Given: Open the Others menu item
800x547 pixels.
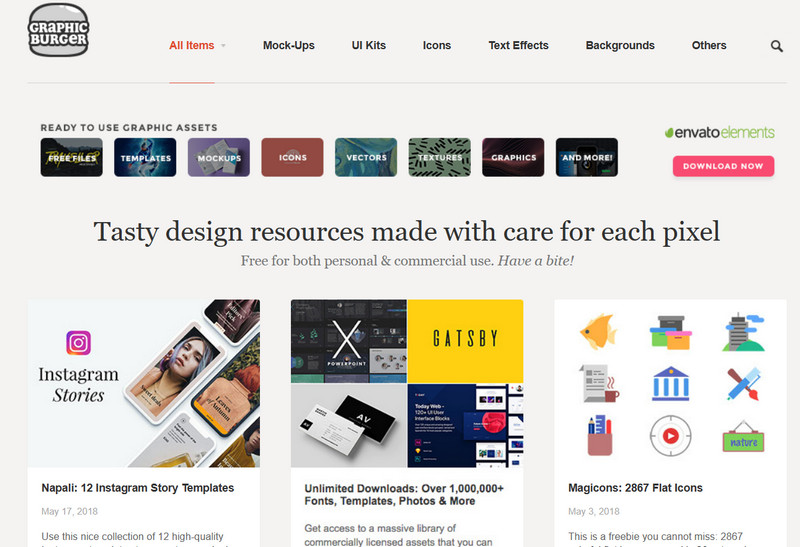Looking at the screenshot, I should [x=709, y=45].
